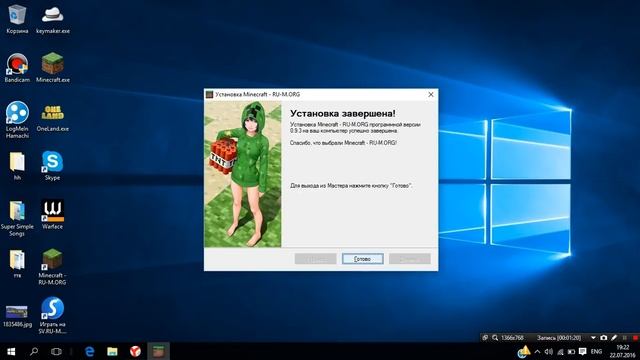Open File Explorer from the taskbar
Screen dimensions: 640x360
(x=112, y=351)
